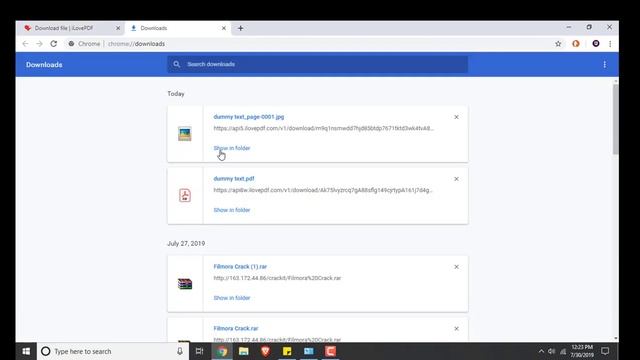The width and height of the screenshot is (640, 360).
Task: Close the Download file iLovePDF tab
Action: [118, 28]
